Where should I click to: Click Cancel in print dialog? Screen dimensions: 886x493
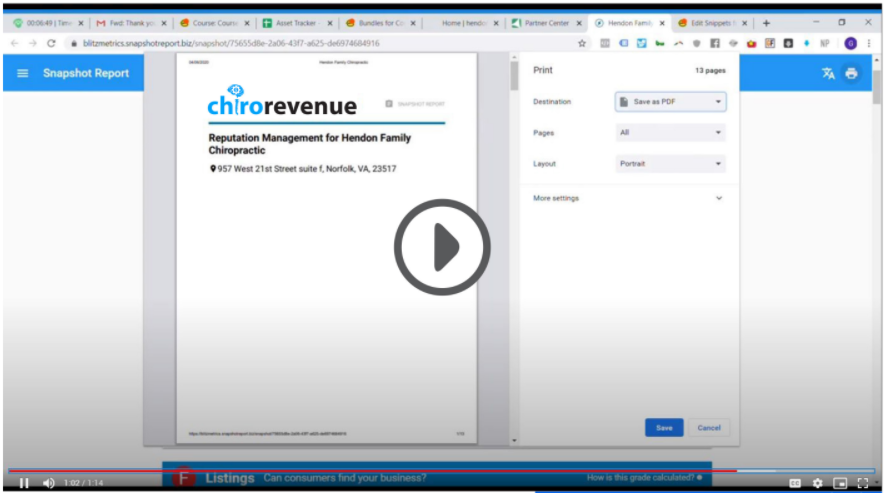tap(709, 427)
